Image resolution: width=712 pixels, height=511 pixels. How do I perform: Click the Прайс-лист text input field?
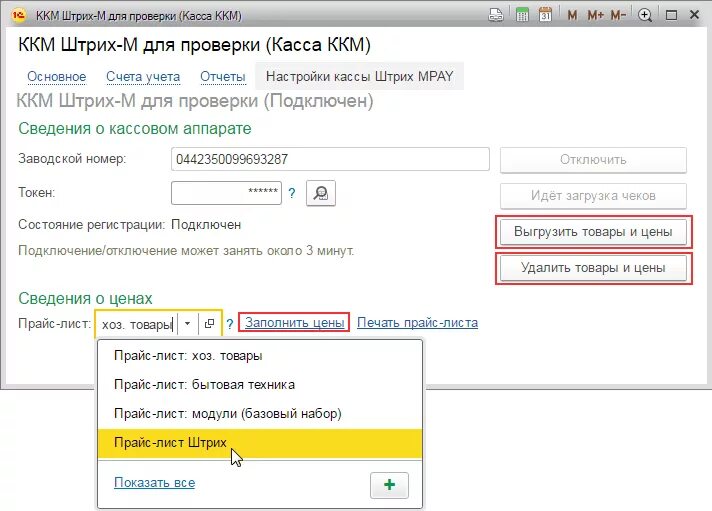(x=137, y=324)
